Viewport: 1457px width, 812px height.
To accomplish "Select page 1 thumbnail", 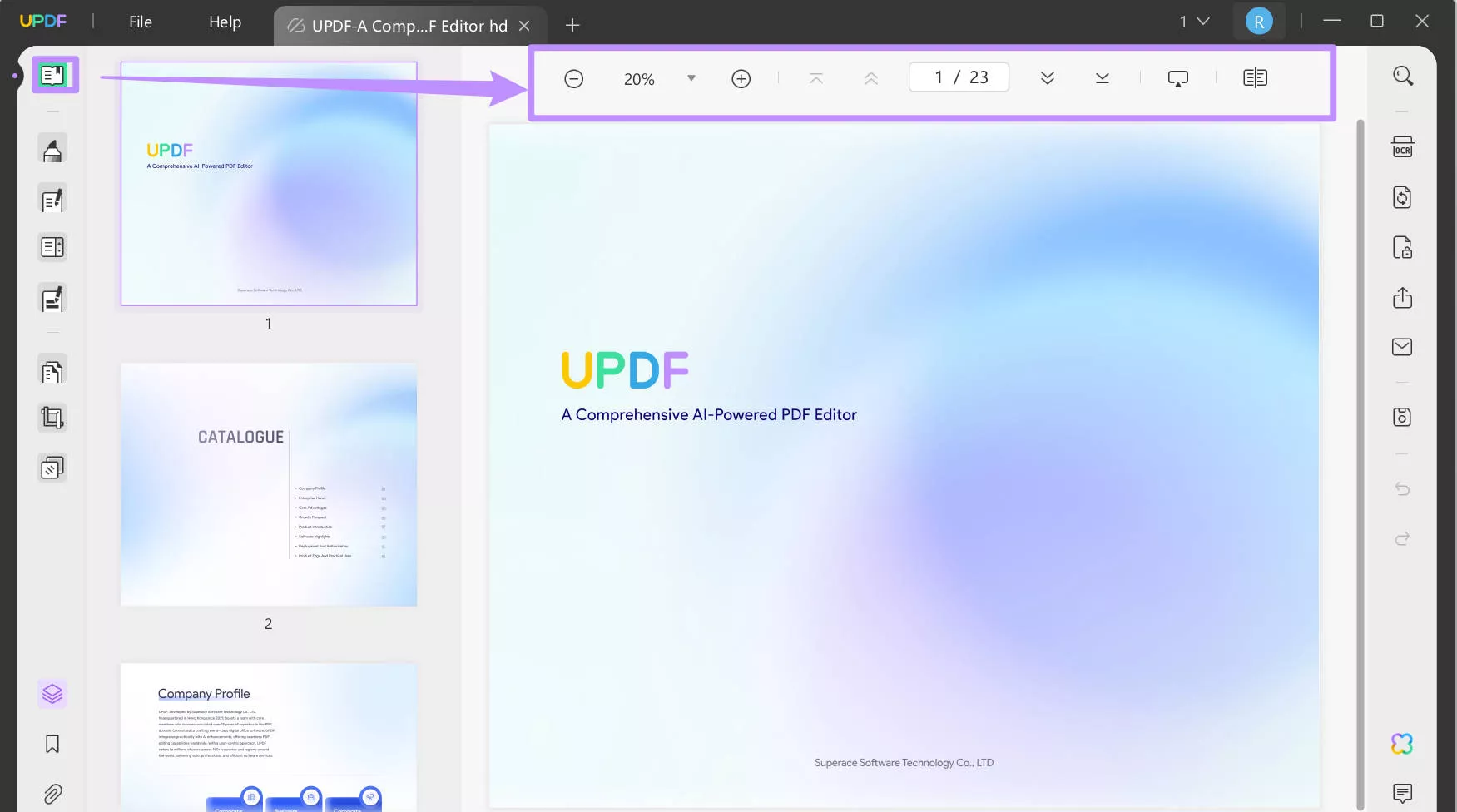I will tap(269, 184).
